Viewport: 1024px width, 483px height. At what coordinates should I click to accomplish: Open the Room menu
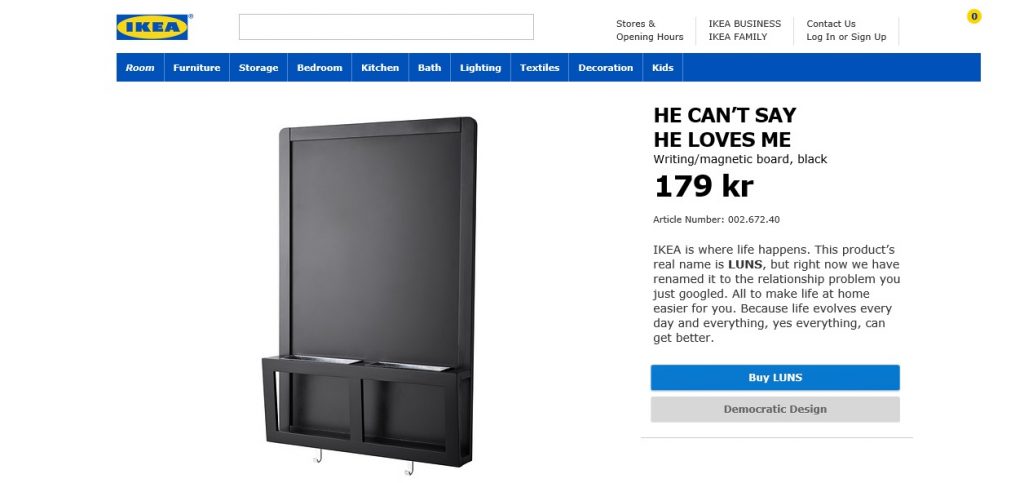pyautogui.click(x=140, y=67)
